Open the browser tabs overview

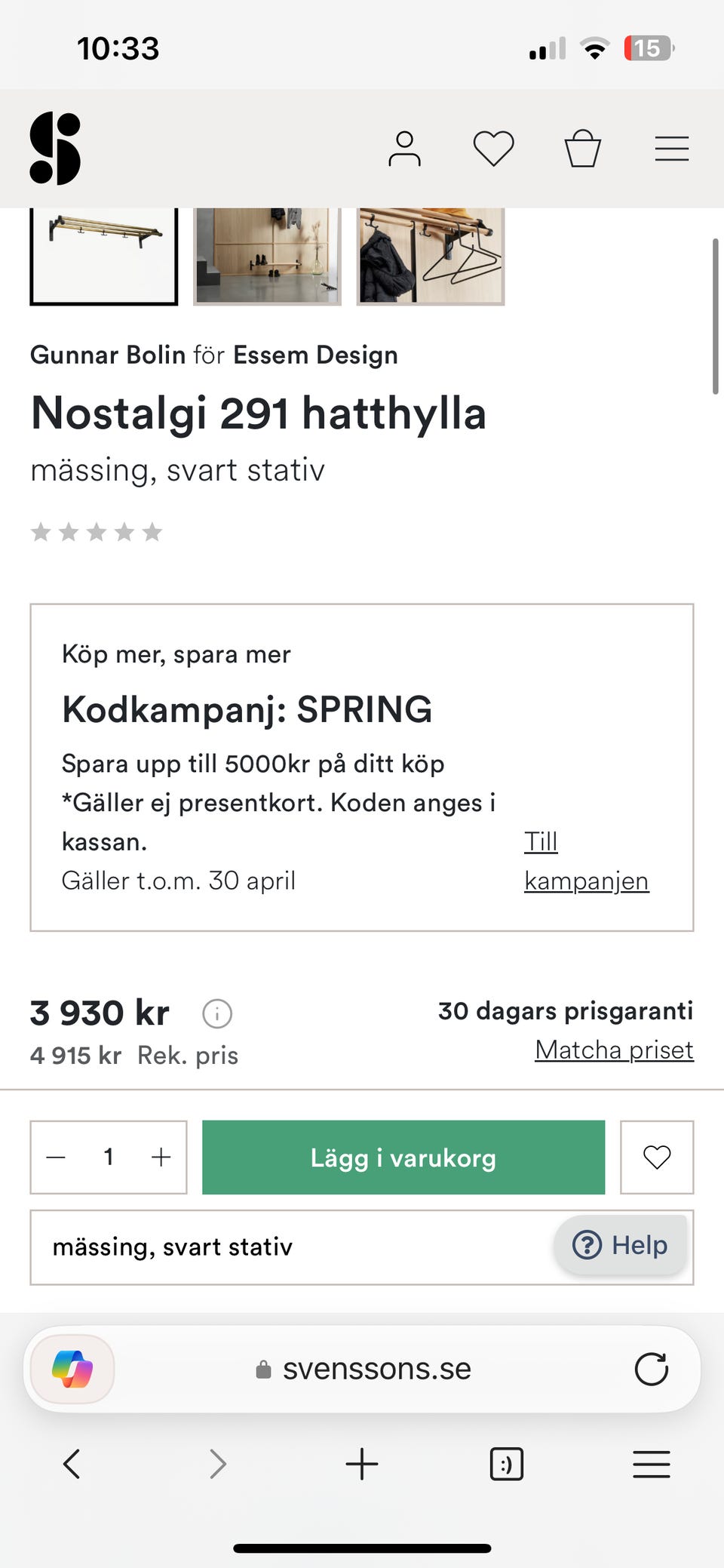[506, 1464]
